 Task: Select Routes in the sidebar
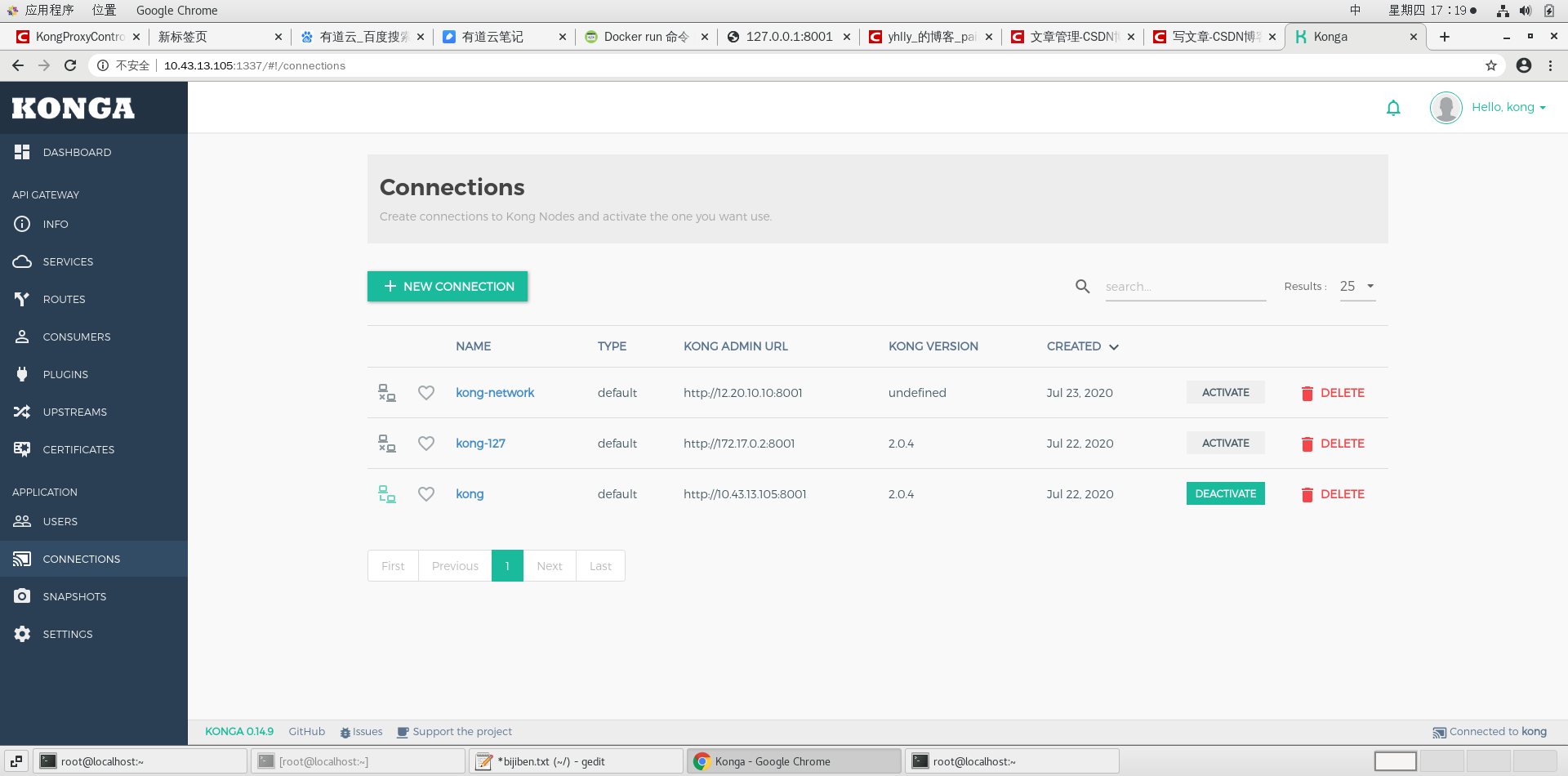64,299
